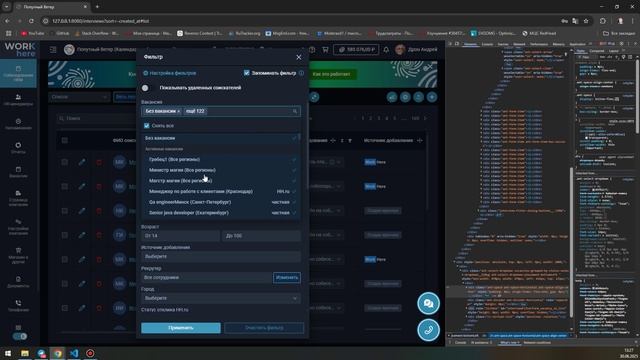Bookmark page with star icon in address bar
Image resolution: width=640 pixels, height=360 pixels.
tap(586, 21)
